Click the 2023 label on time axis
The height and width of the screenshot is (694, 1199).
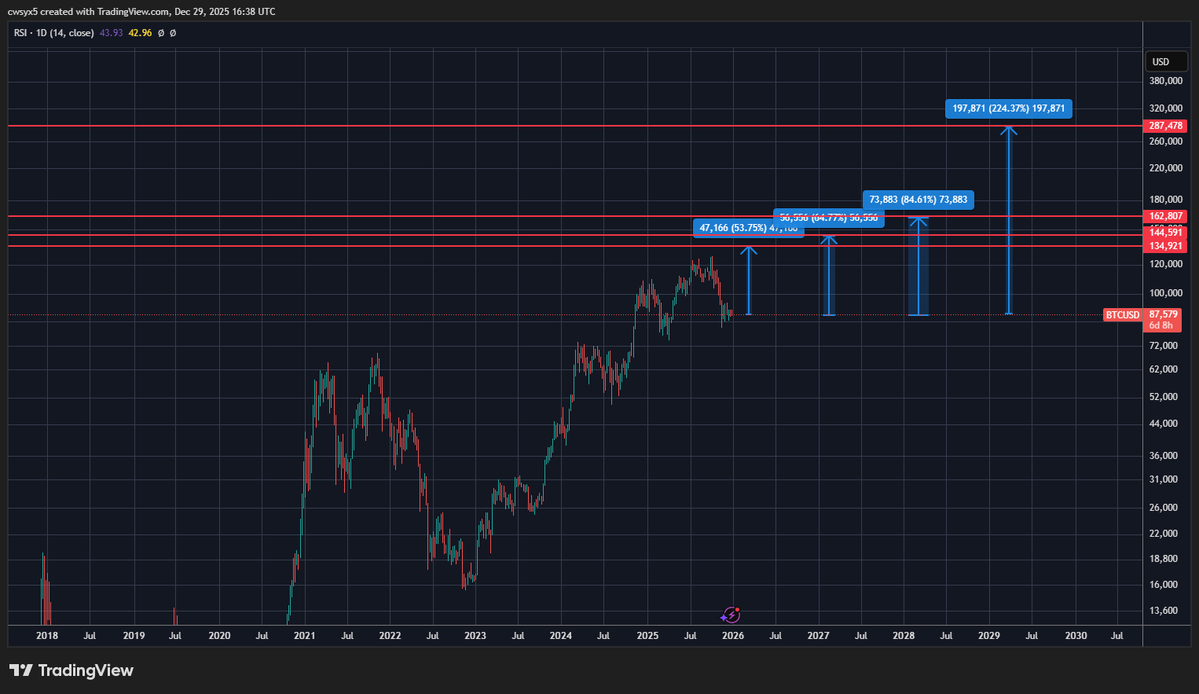click(475, 635)
